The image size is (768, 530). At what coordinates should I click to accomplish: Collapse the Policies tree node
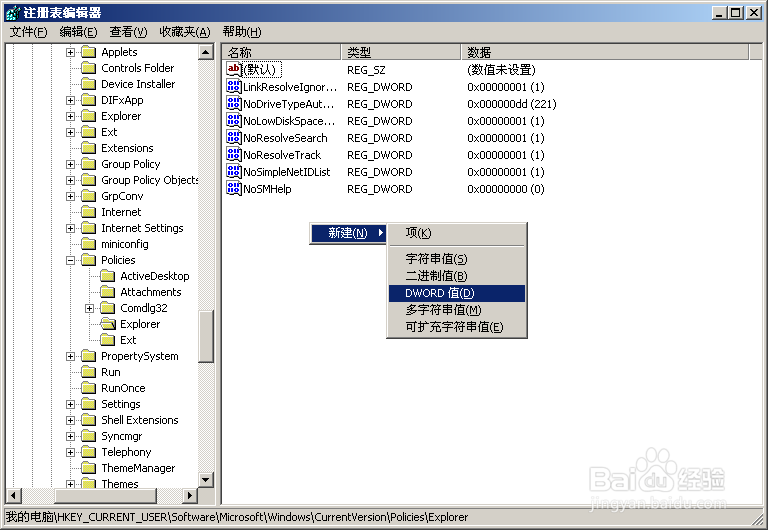tap(71, 261)
